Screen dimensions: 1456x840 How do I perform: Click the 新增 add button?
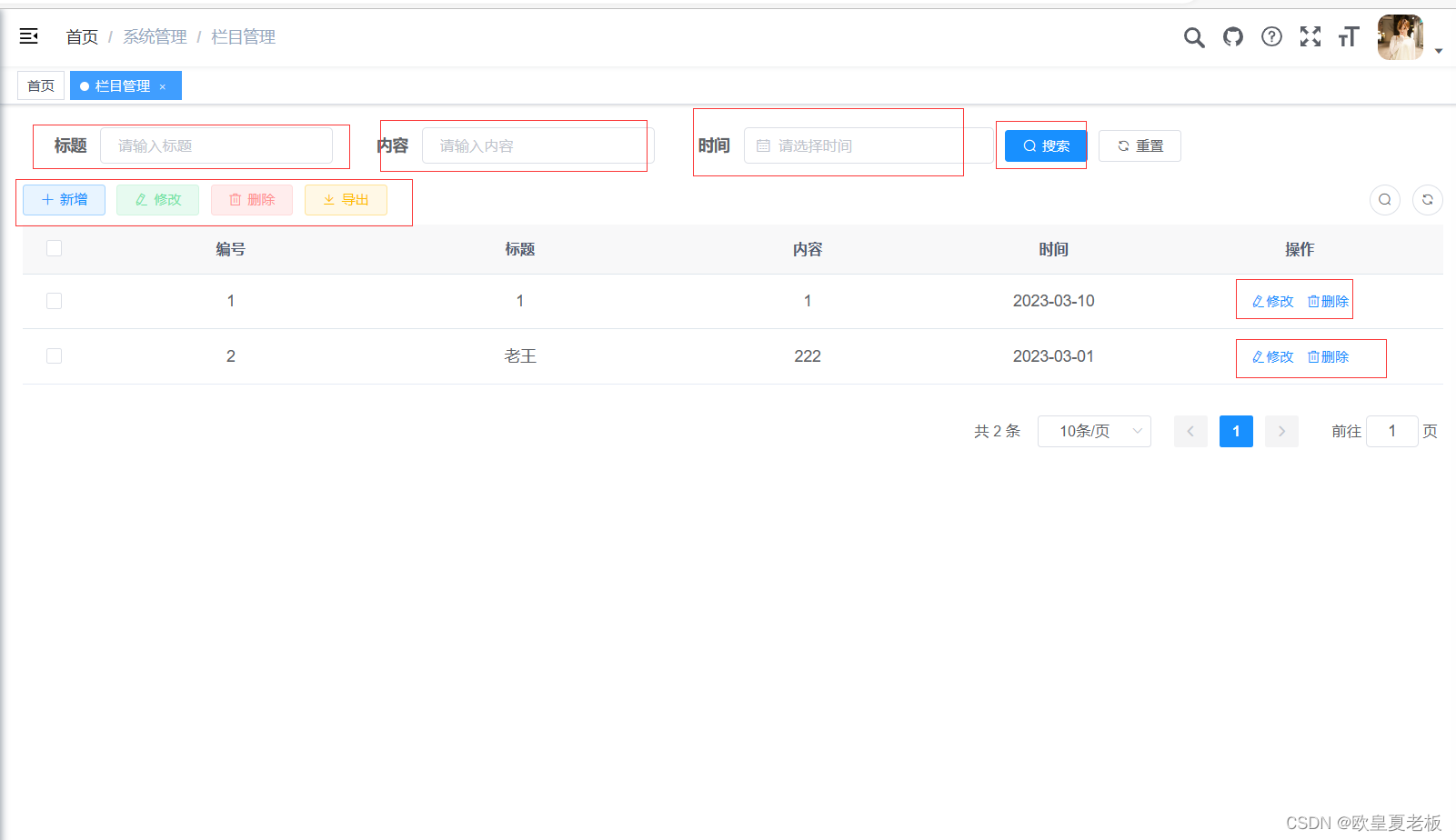pyautogui.click(x=64, y=200)
